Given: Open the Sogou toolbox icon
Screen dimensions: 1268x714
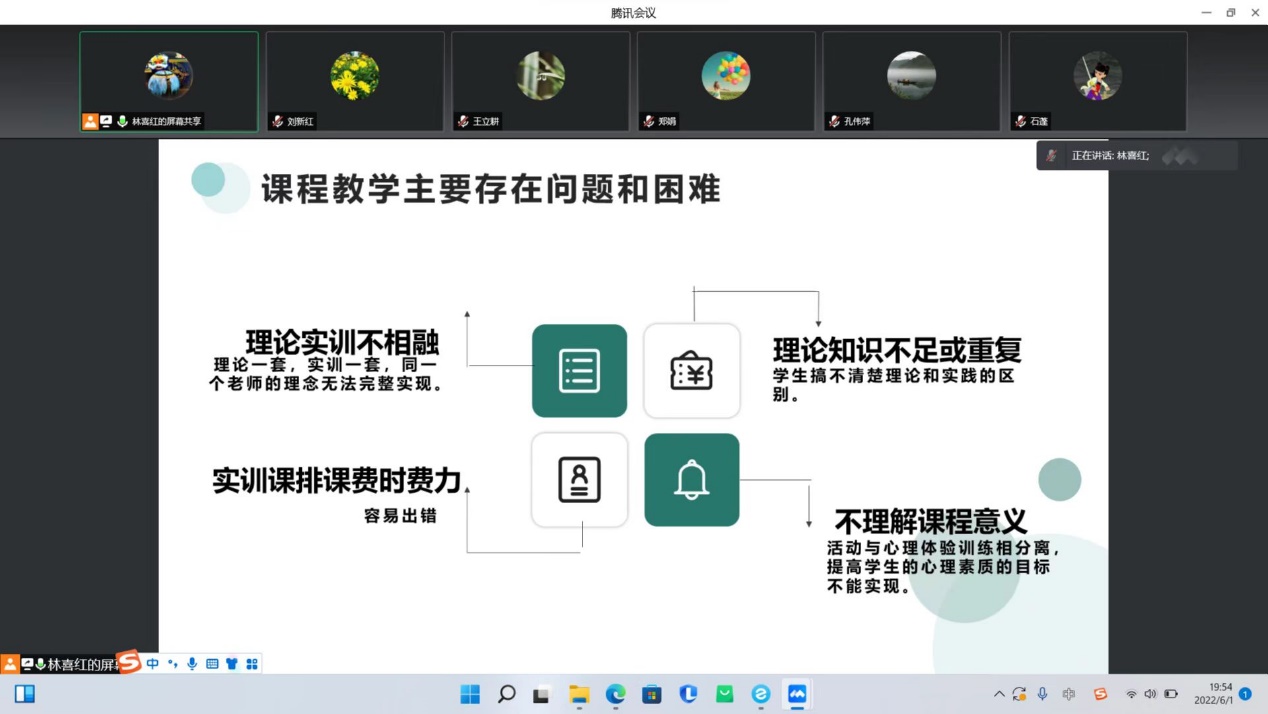Looking at the screenshot, I should coord(252,663).
